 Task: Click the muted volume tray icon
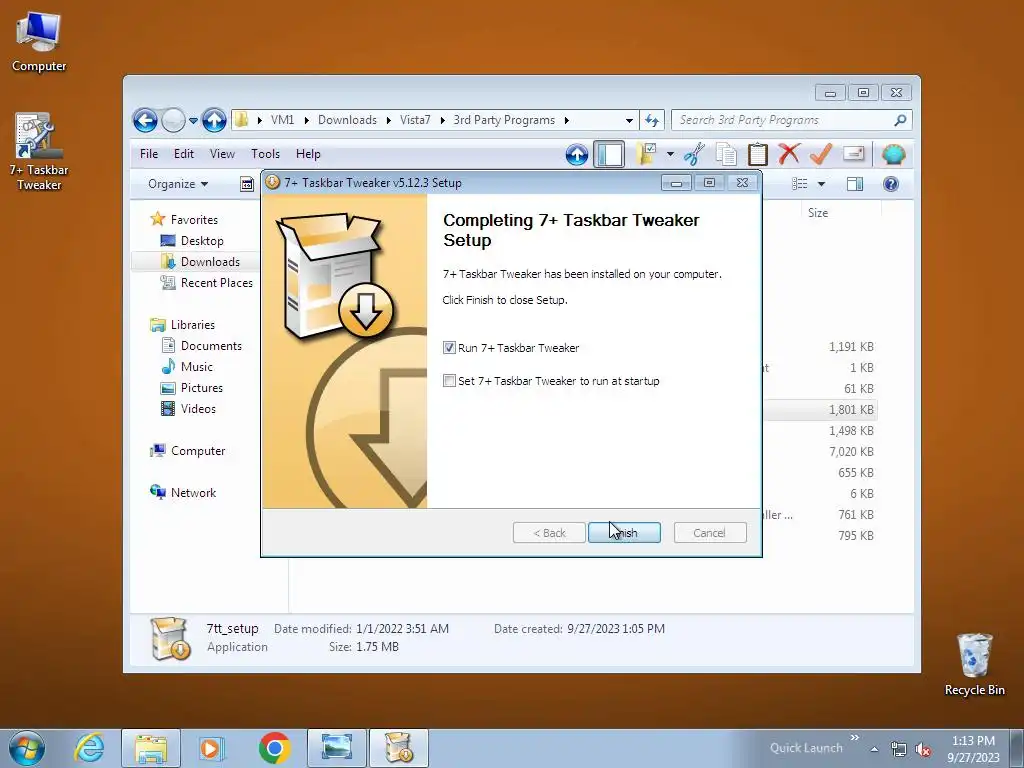tap(923, 749)
